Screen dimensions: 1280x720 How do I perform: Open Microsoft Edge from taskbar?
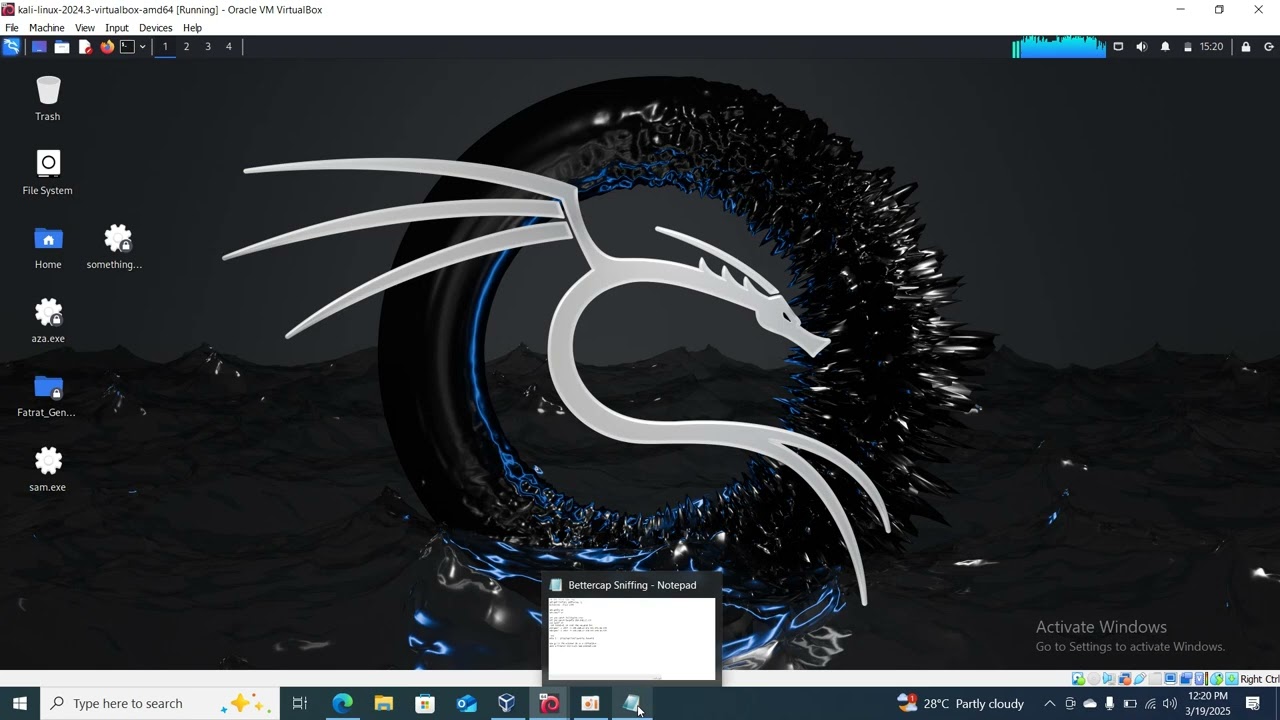pyautogui.click(x=342, y=703)
